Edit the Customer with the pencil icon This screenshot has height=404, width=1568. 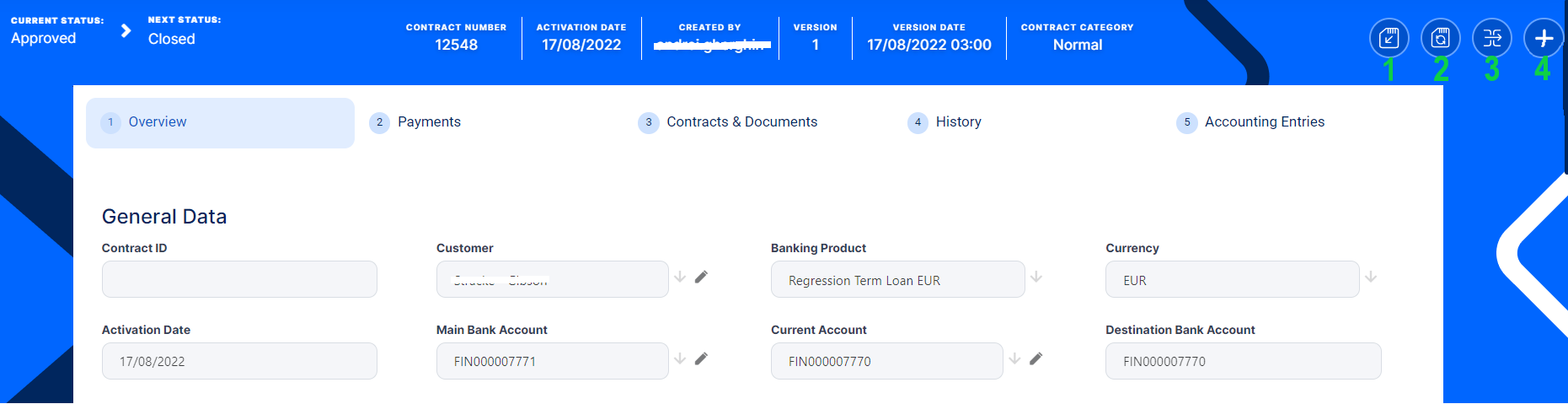[x=701, y=277]
